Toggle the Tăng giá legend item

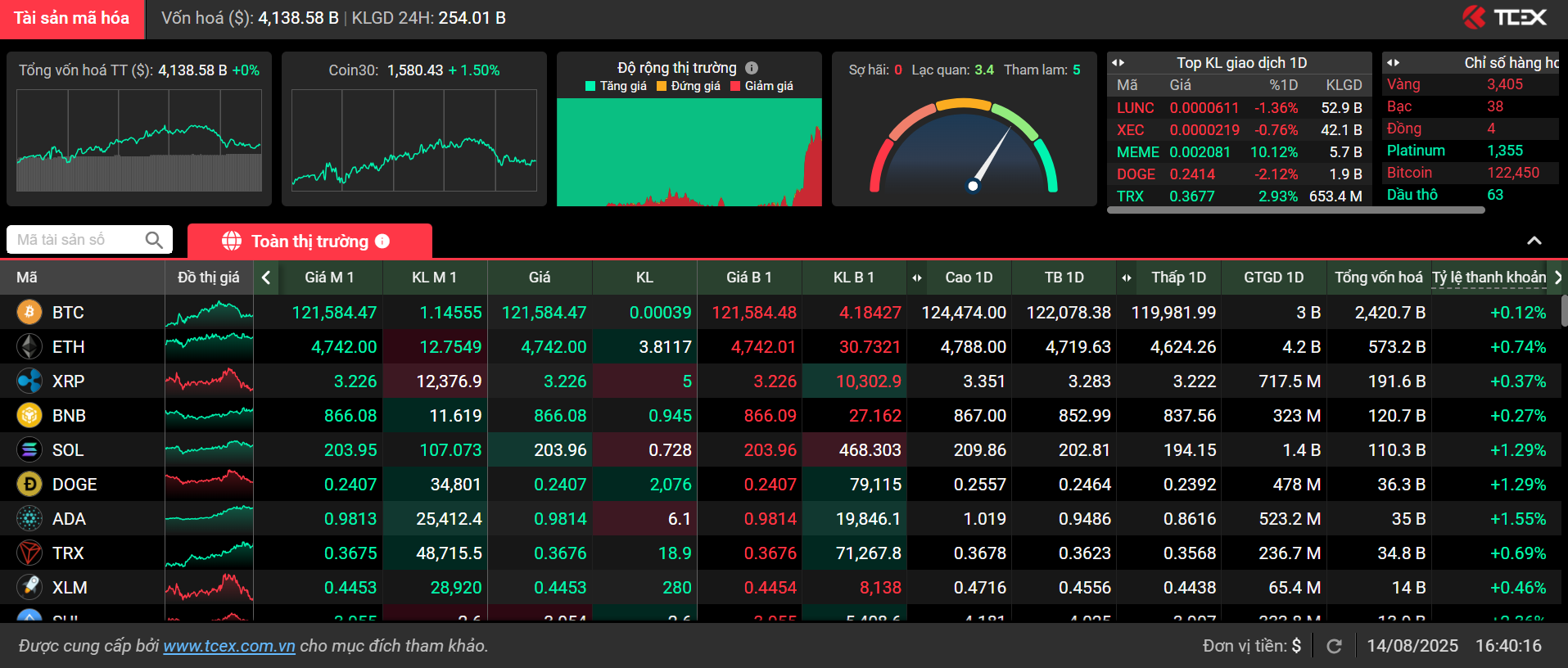click(616, 86)
